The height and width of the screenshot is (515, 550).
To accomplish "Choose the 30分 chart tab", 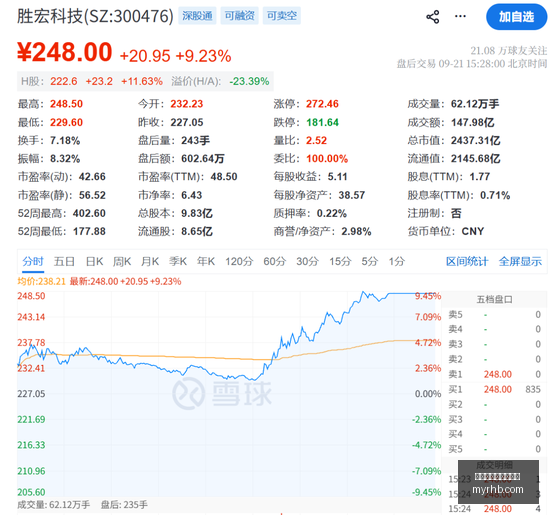I will pyautogui.click(x=307, y=261).
